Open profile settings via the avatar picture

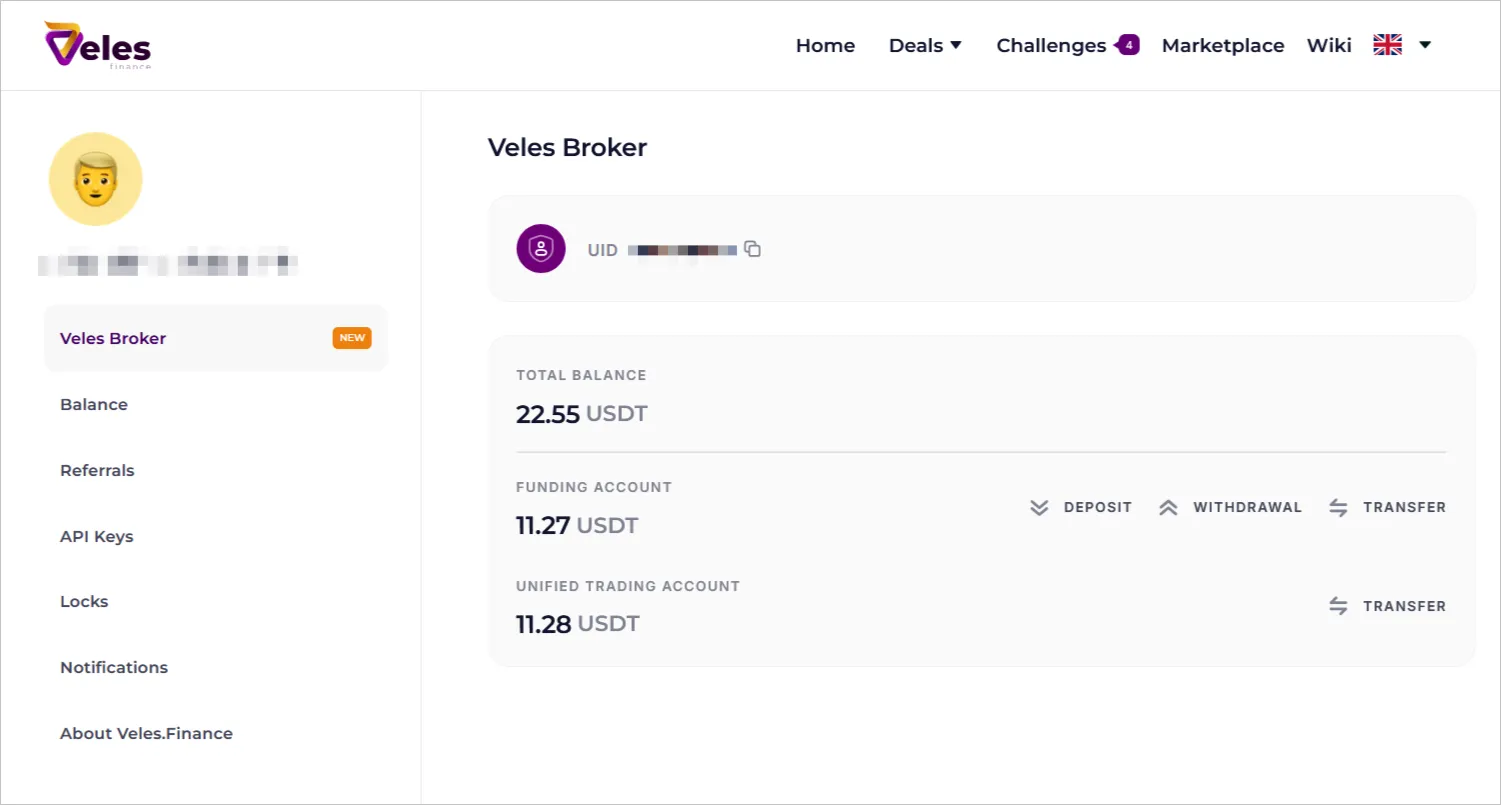pos(95,178)
